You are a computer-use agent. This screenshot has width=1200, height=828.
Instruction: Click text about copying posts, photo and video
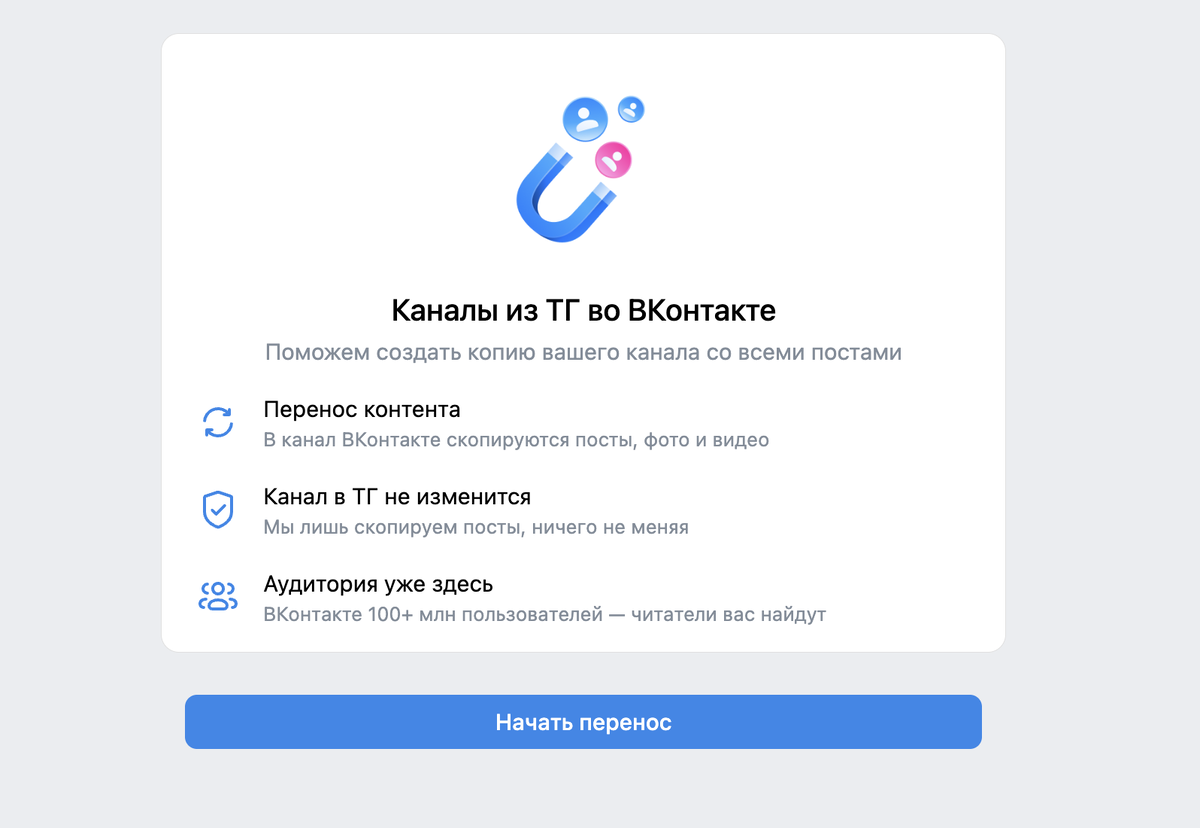click(x=516, y=440)
